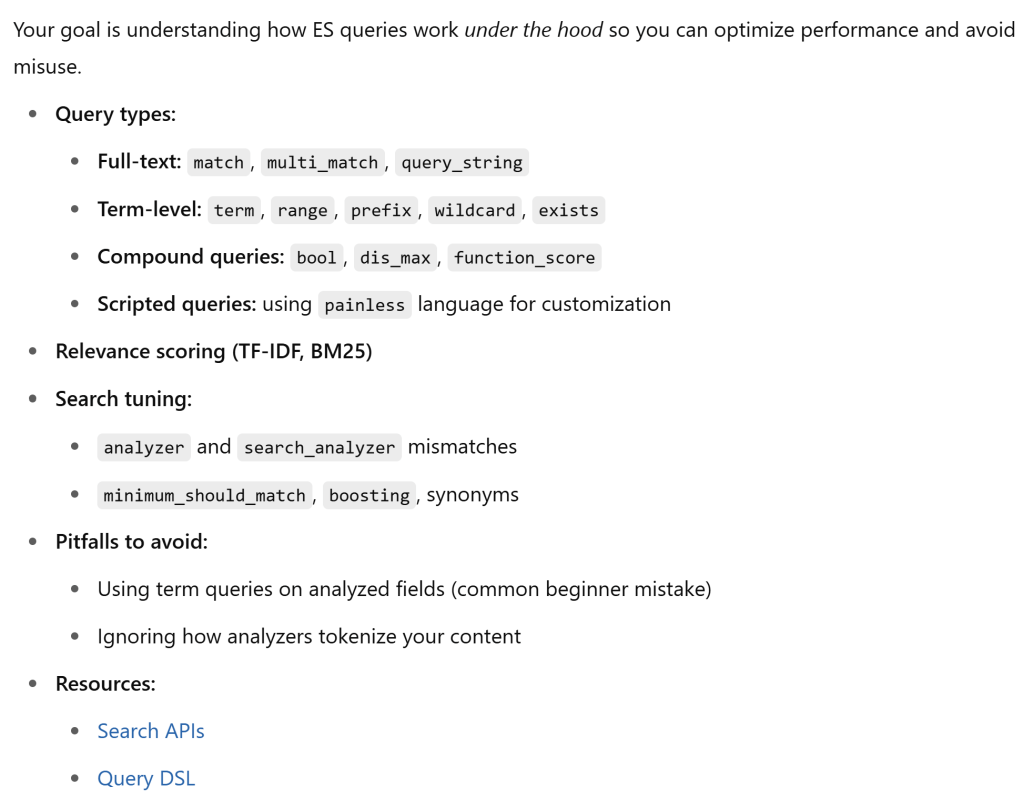Open the Query DSL link
This screenshot has width=1023, height=797.
[146, 778]
